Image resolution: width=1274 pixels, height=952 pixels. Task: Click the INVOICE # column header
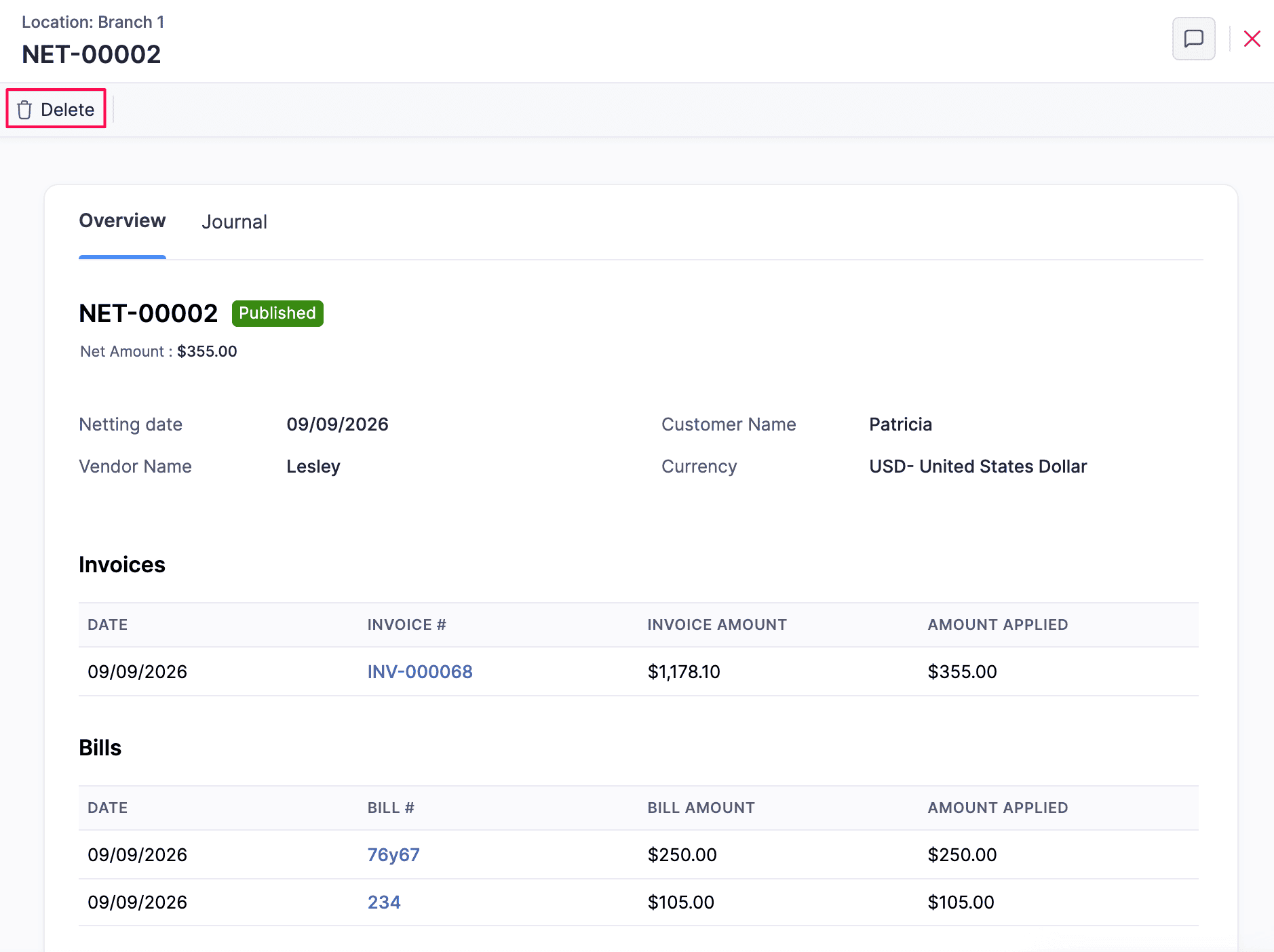(x=406, y=624)
